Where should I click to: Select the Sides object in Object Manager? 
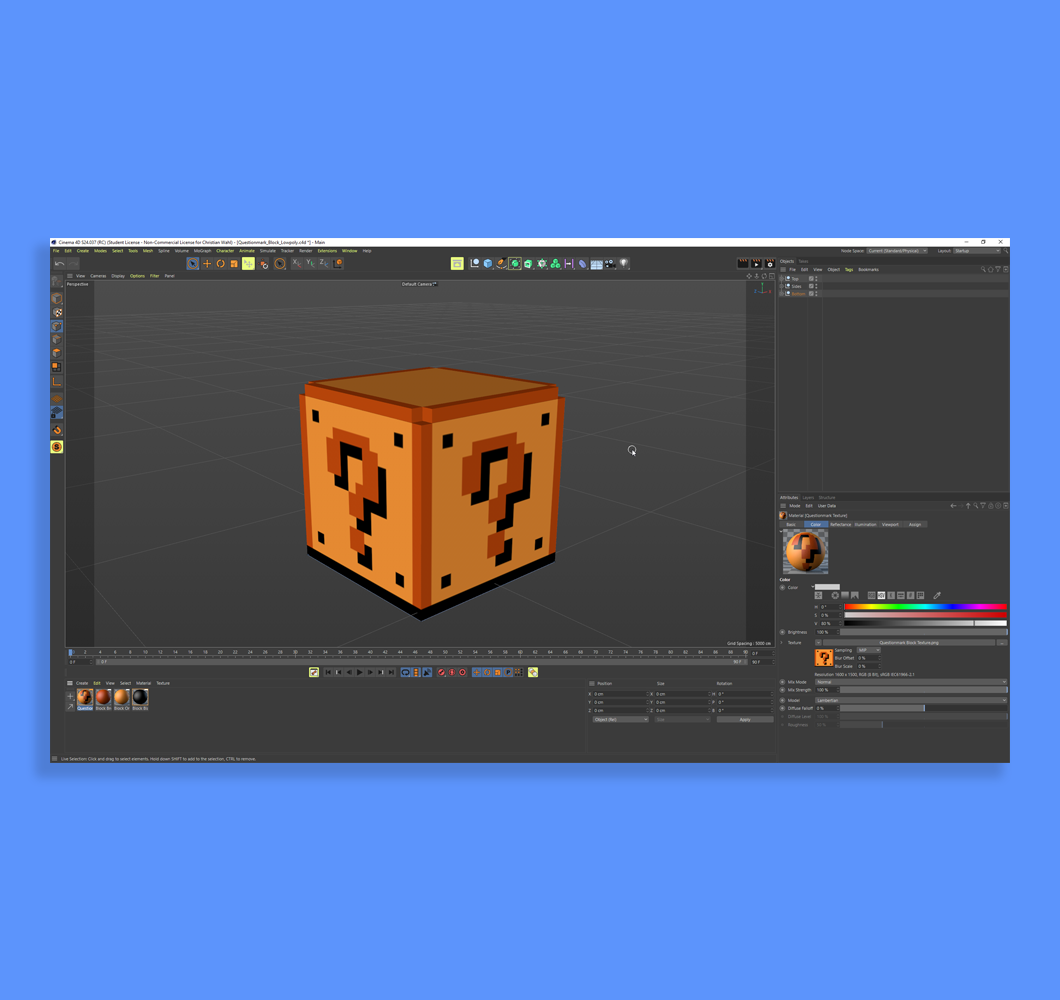[x=796, y=286]
